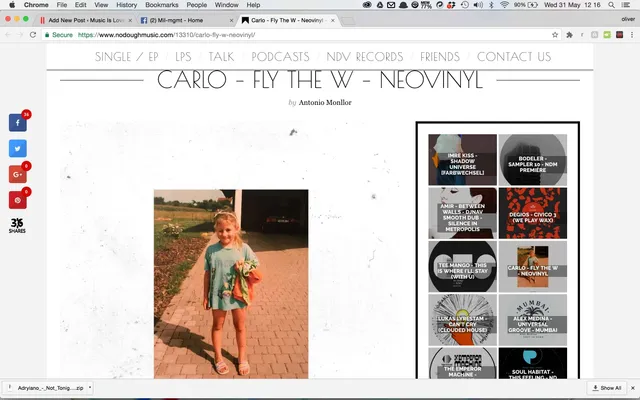The image size is (640, 400).
Task: Open Degios Civico 3 thumbnail
Action: 533,213
